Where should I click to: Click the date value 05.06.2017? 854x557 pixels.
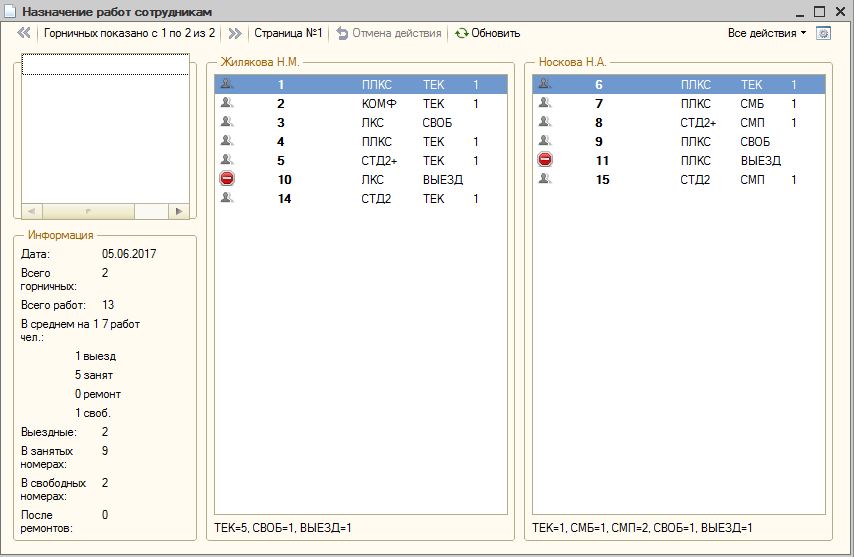[129, 254]
